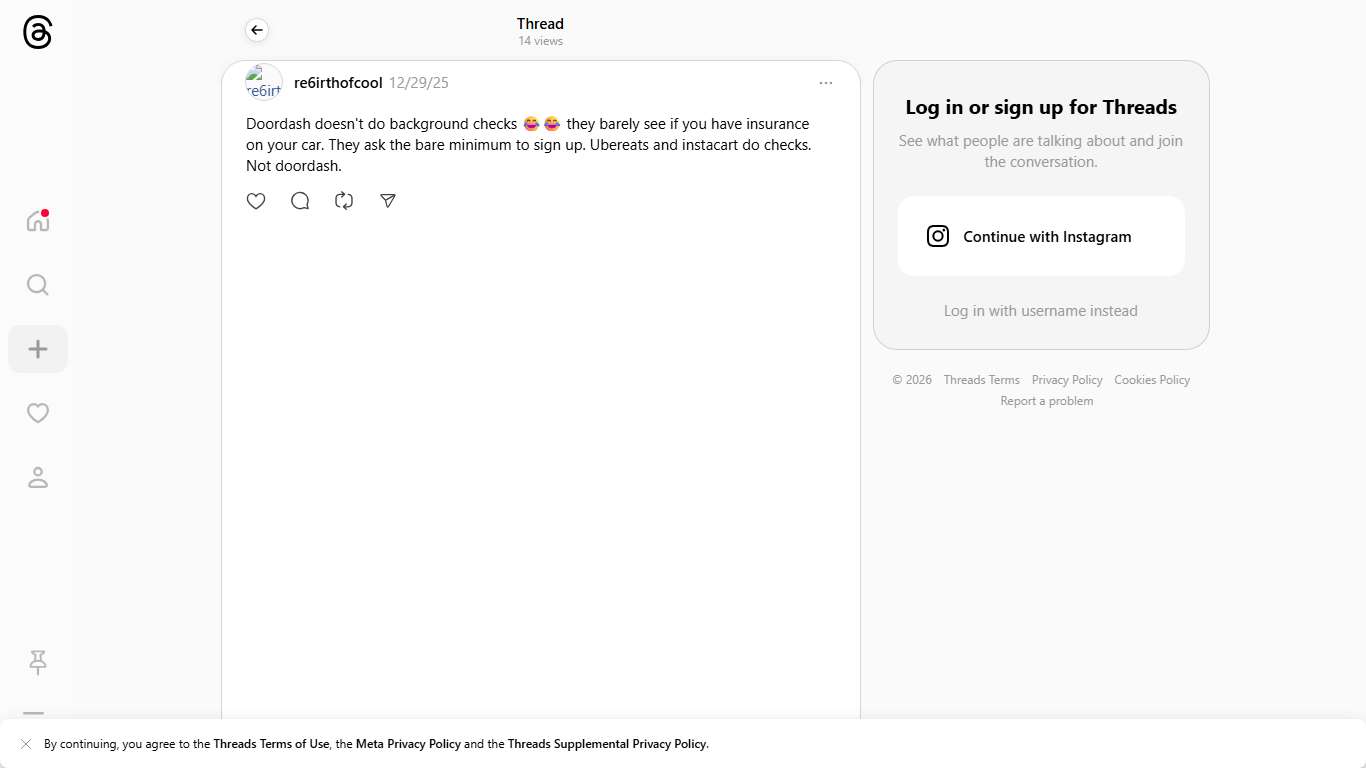
Task: Click the re6irthofcool username
Action: pyautogui.click(x=338, y=83)
